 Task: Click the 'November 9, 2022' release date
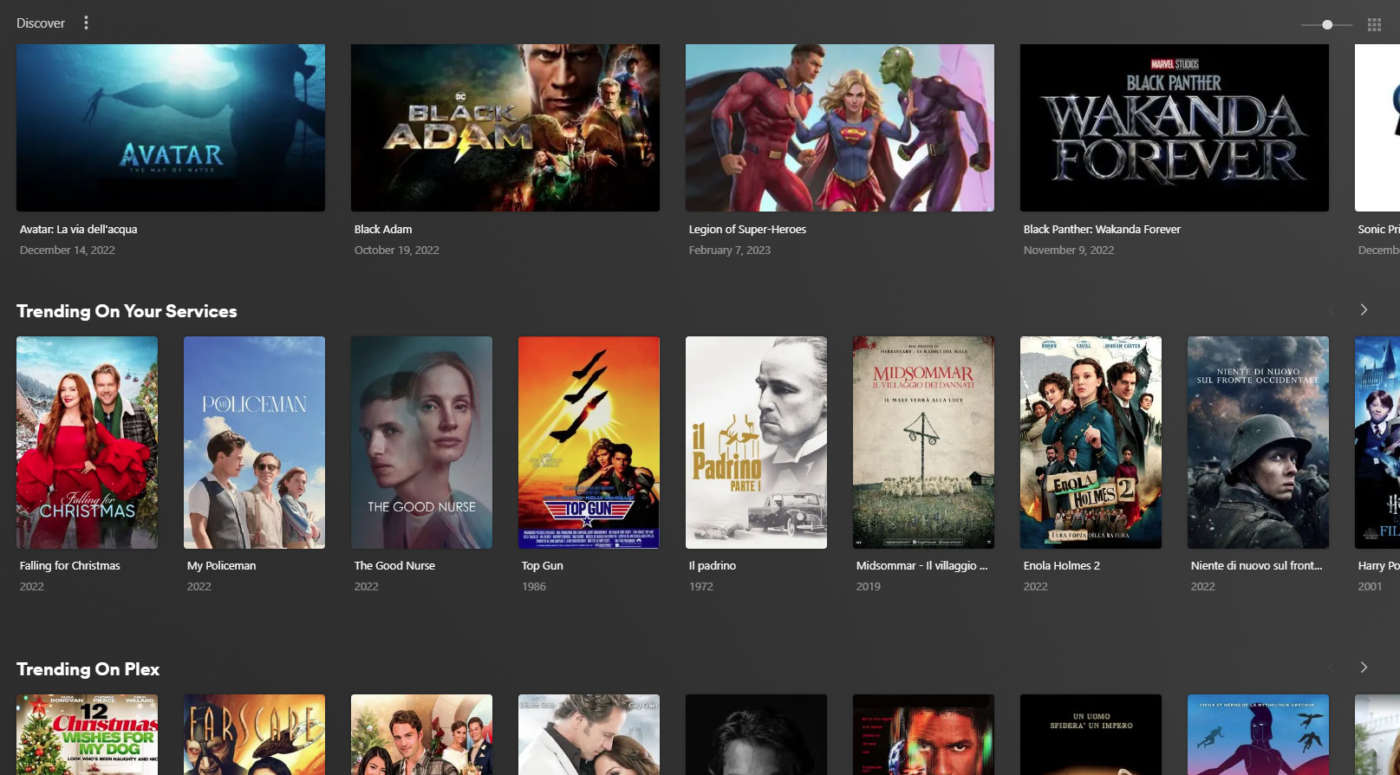(x=1068, y=250)
